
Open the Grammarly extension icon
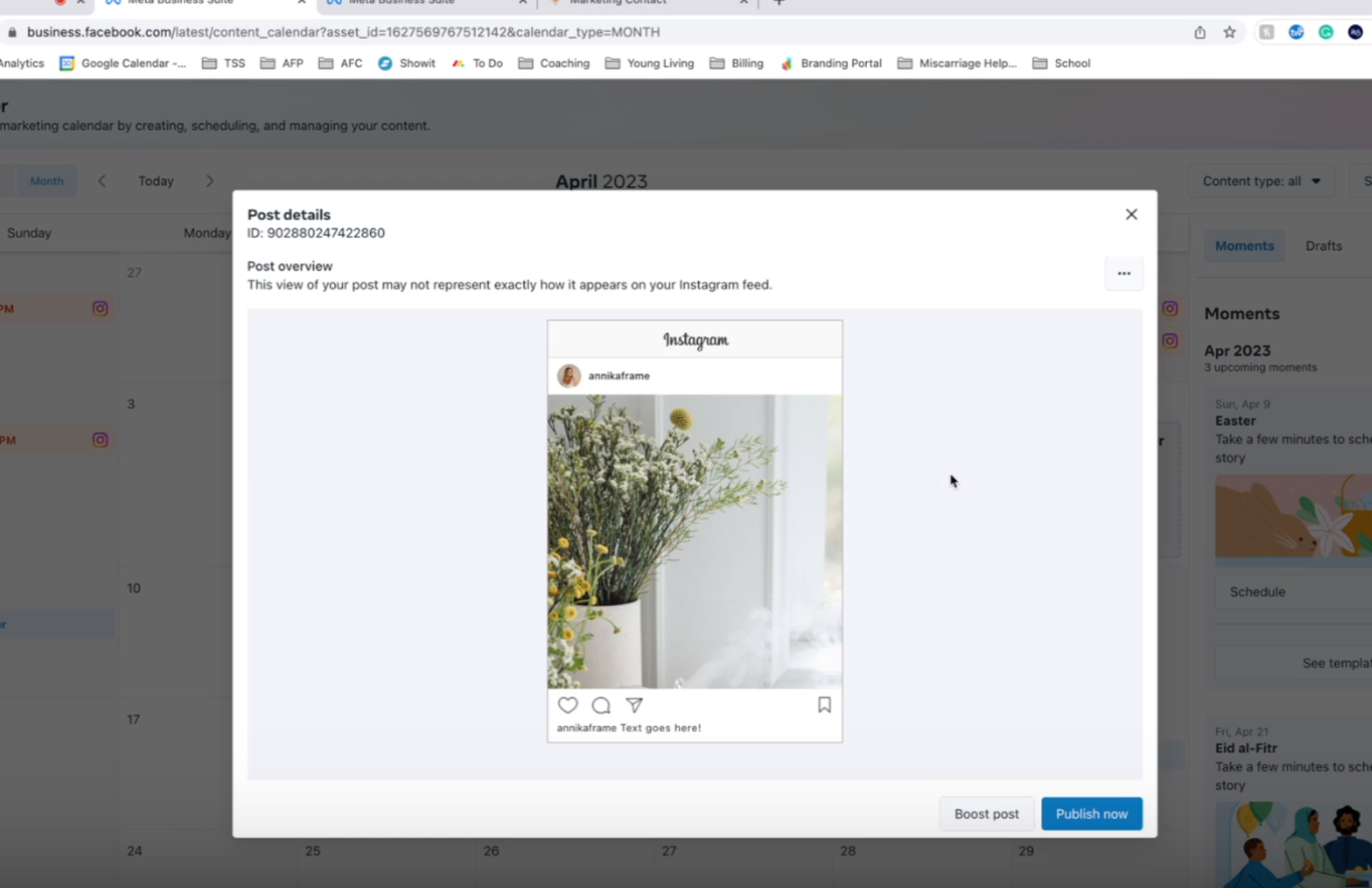[1327, 32]
